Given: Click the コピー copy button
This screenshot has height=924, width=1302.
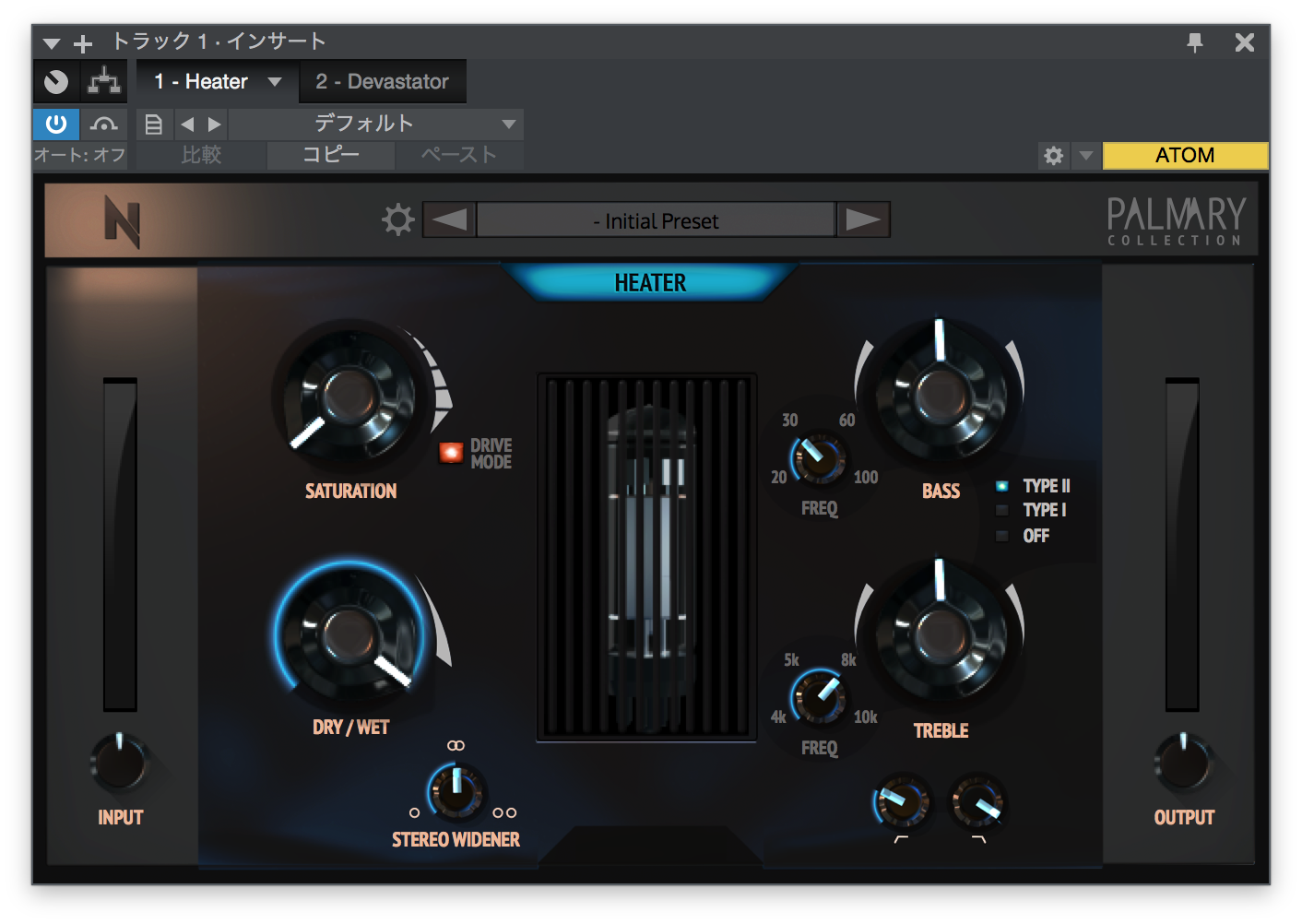Looking at the screenshot, I should pos(331,155).
